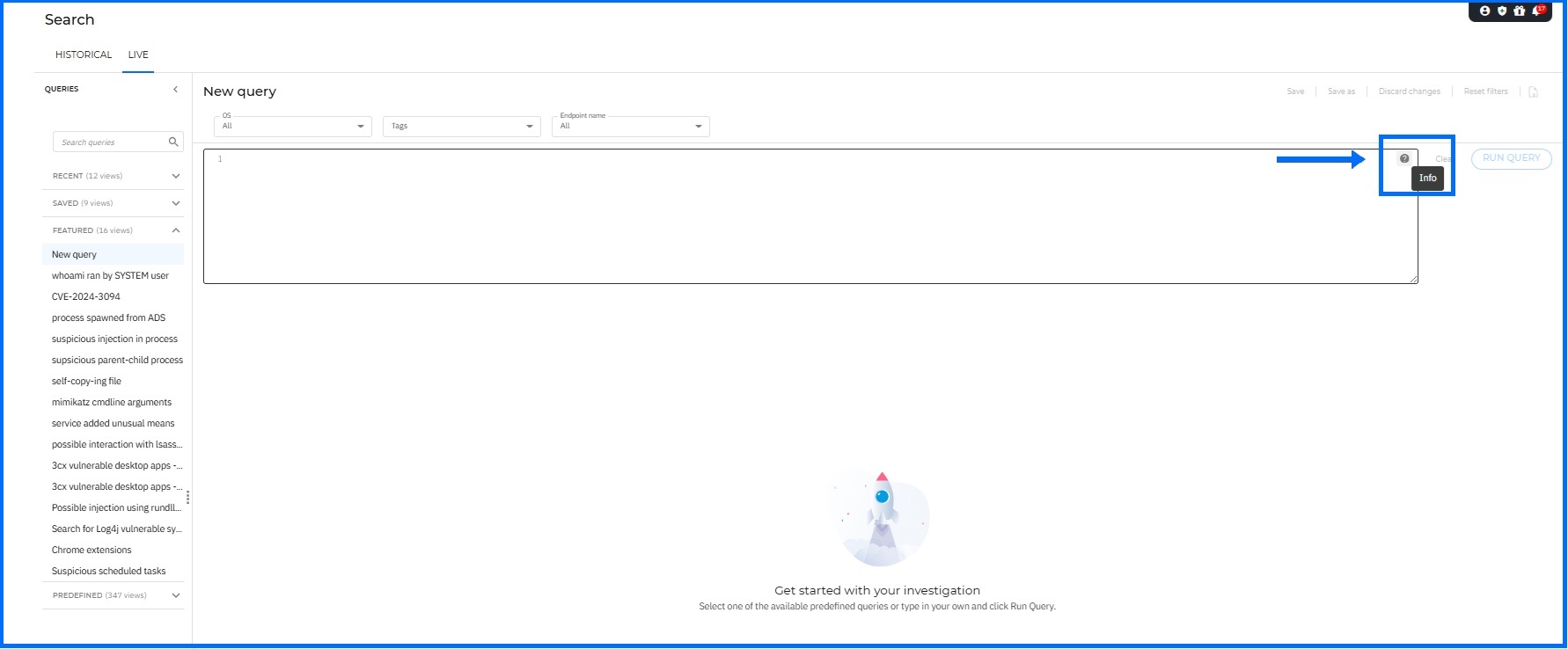The height and width of the screenshot is (649, 1568).
Task: Open mimikatz cmdline arguments query
Action: (x=112, y=402)
